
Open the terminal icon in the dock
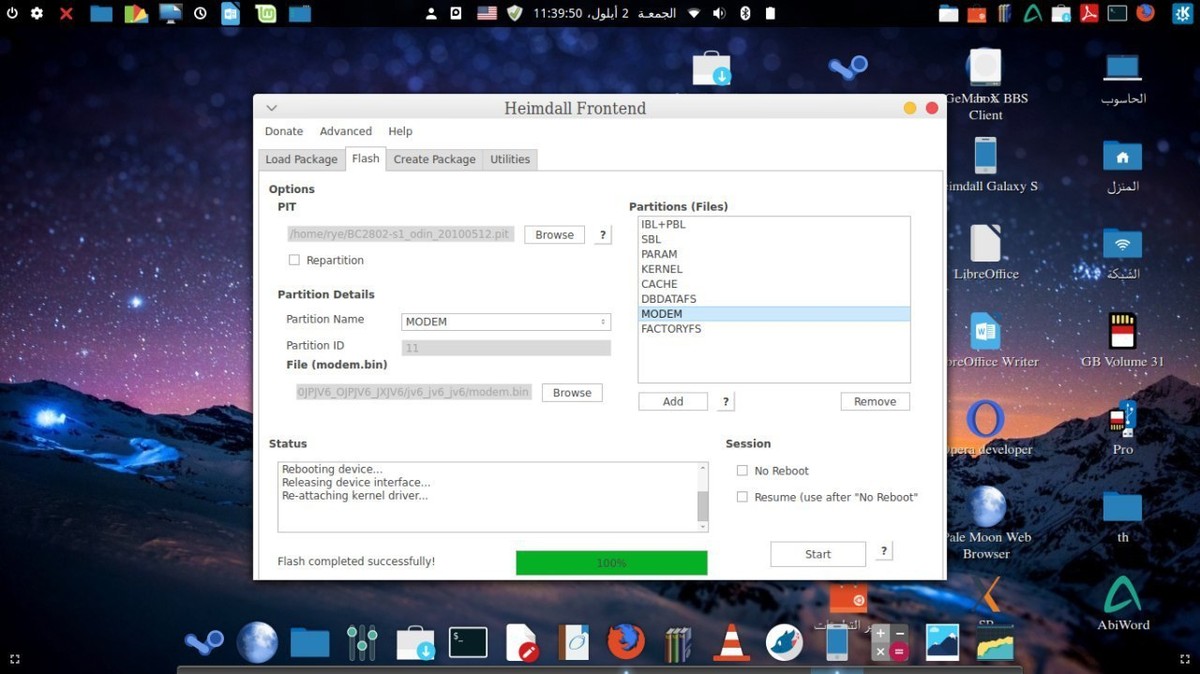click(x=468, y=642)
